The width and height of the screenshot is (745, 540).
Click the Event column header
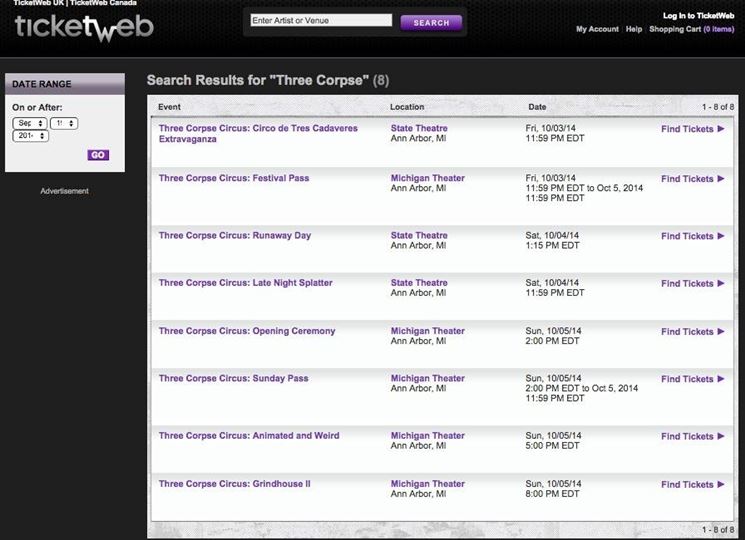coord(169,107)
